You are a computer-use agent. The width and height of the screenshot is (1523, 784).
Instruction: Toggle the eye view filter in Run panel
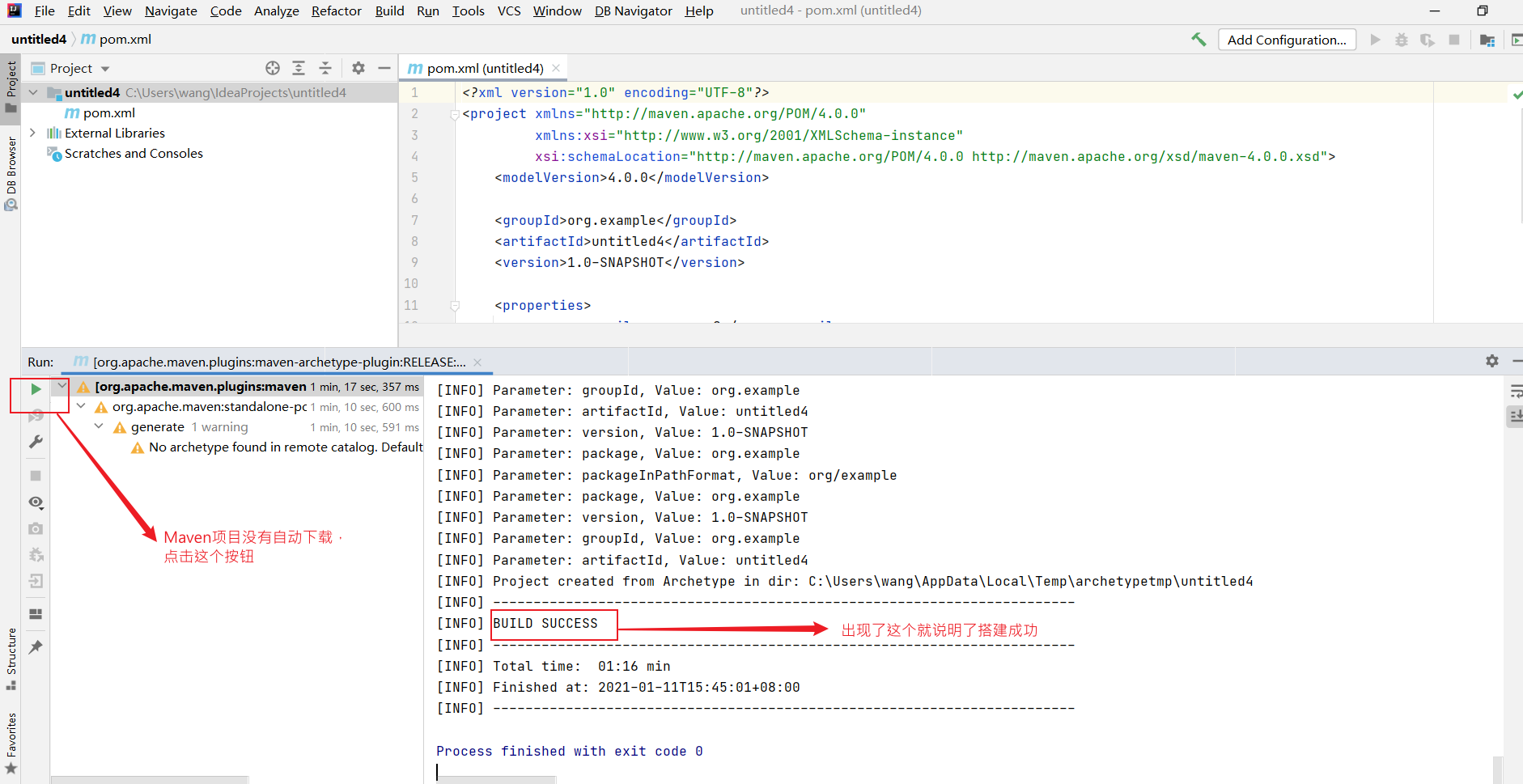point(36,502)
